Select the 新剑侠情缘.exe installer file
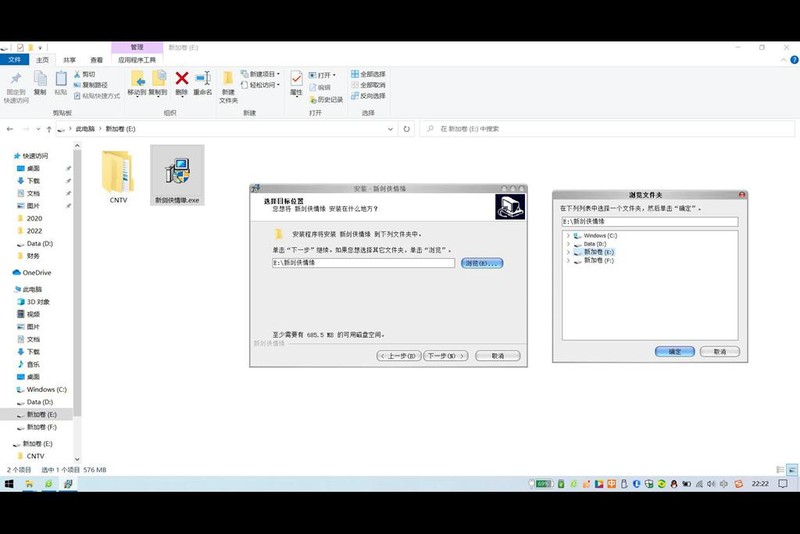 (x=177, y=175)
